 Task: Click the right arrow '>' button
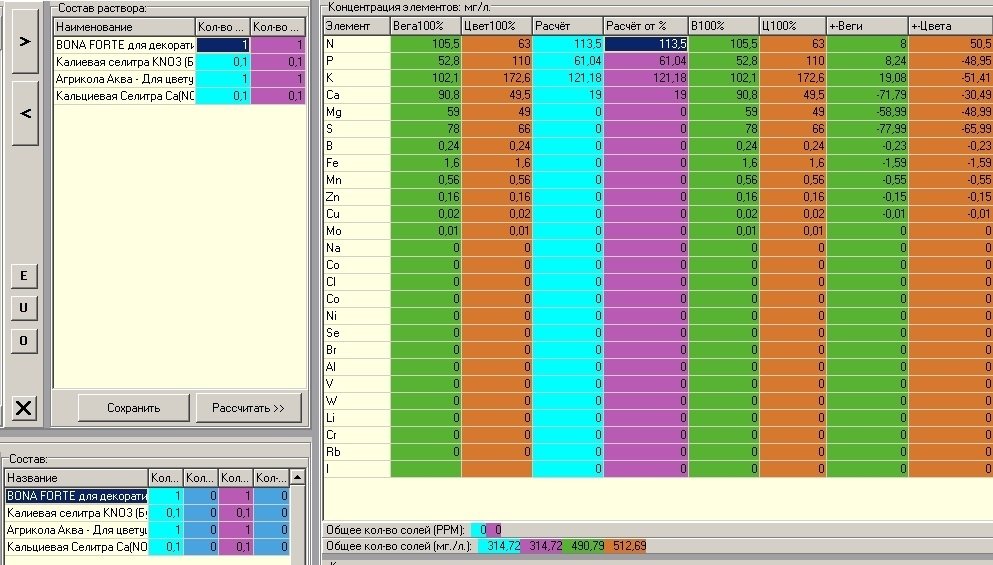coord(25,42)
